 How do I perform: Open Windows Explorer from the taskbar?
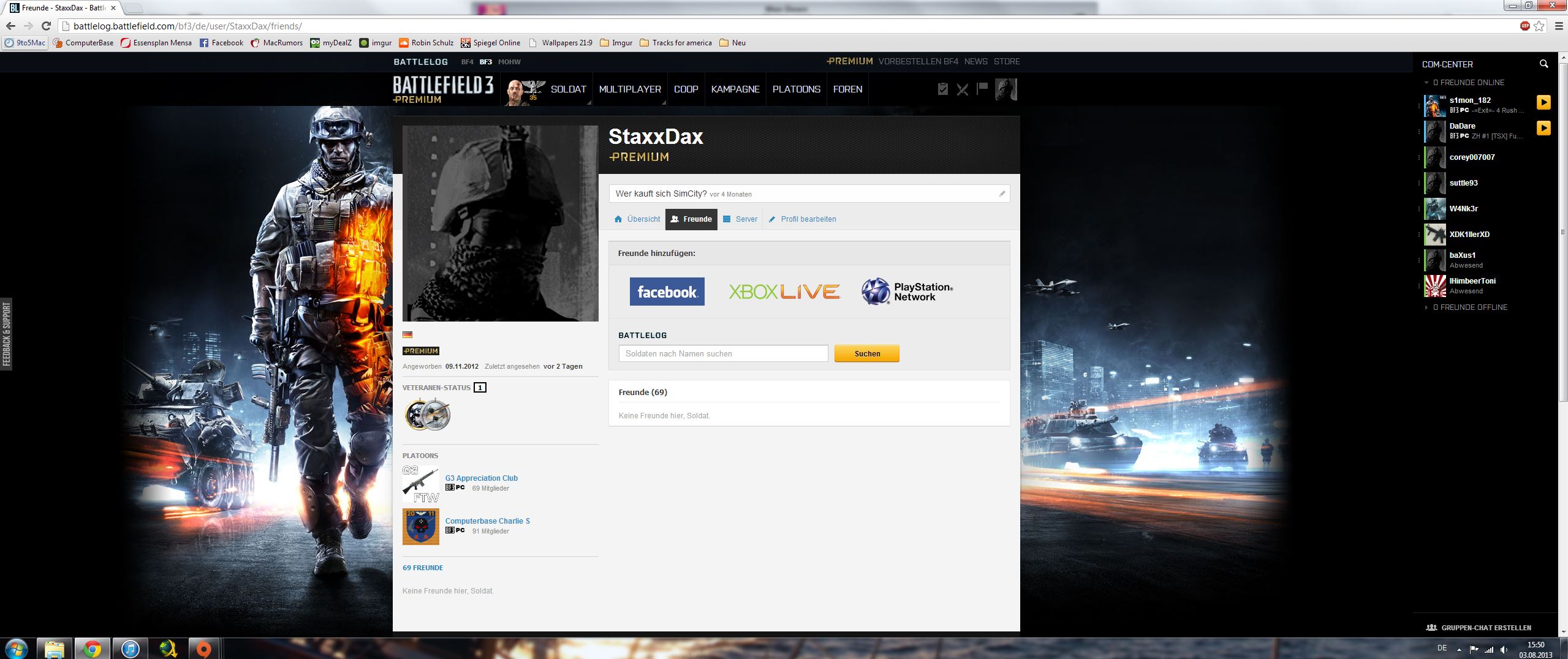coord(55,649)
